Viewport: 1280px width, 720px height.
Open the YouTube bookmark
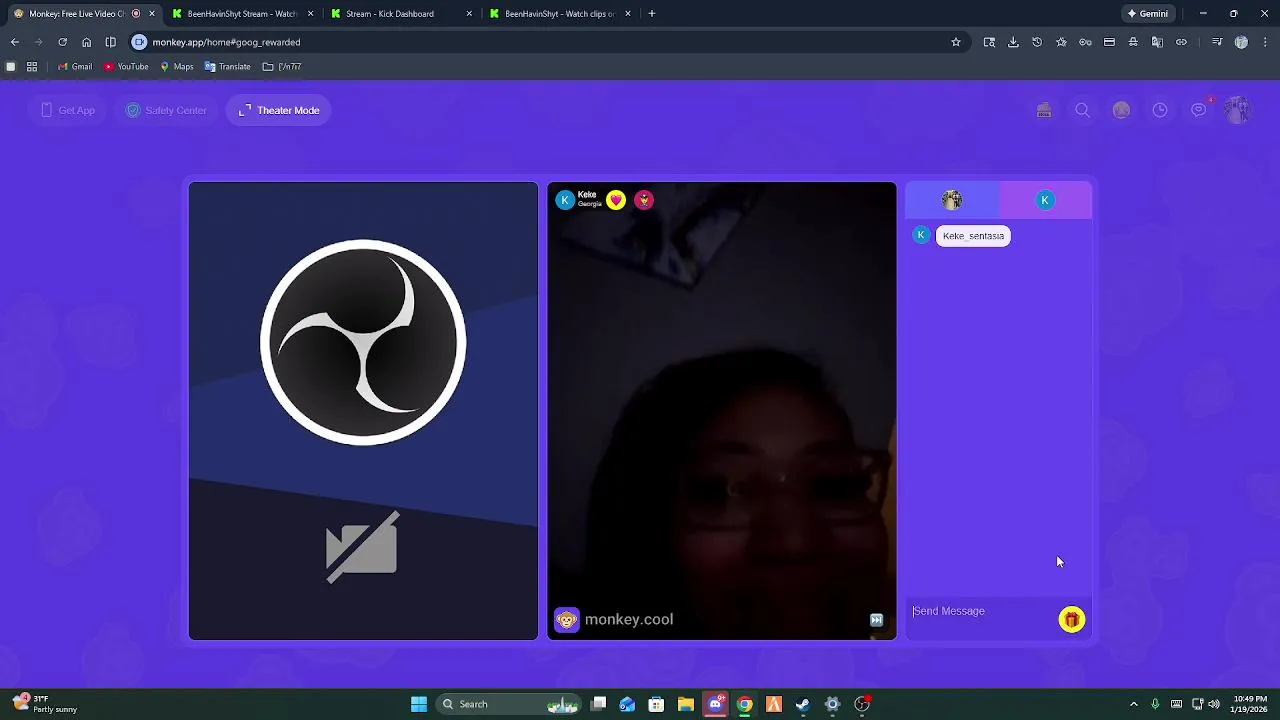[126, 67]
